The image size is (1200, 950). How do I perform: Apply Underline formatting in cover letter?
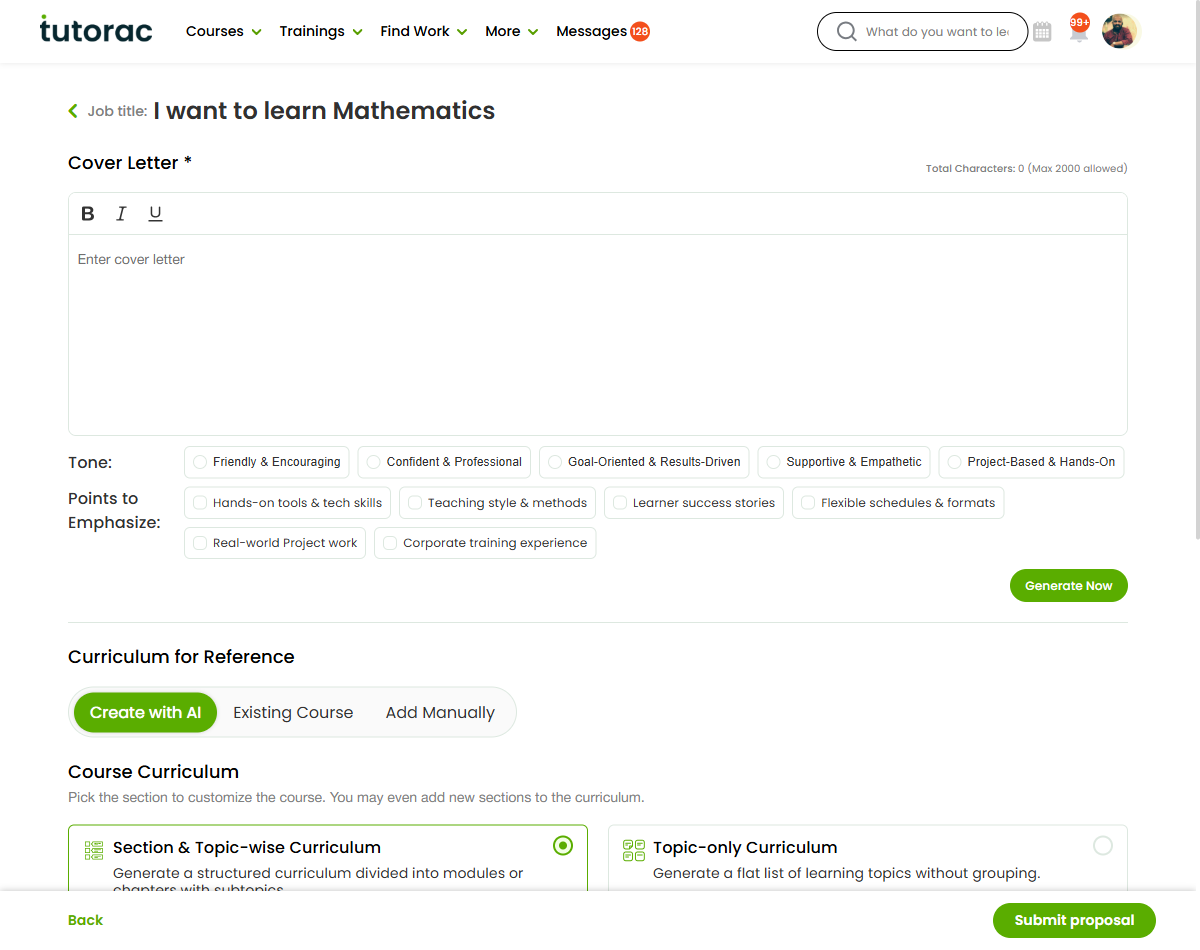click(155, 213)
